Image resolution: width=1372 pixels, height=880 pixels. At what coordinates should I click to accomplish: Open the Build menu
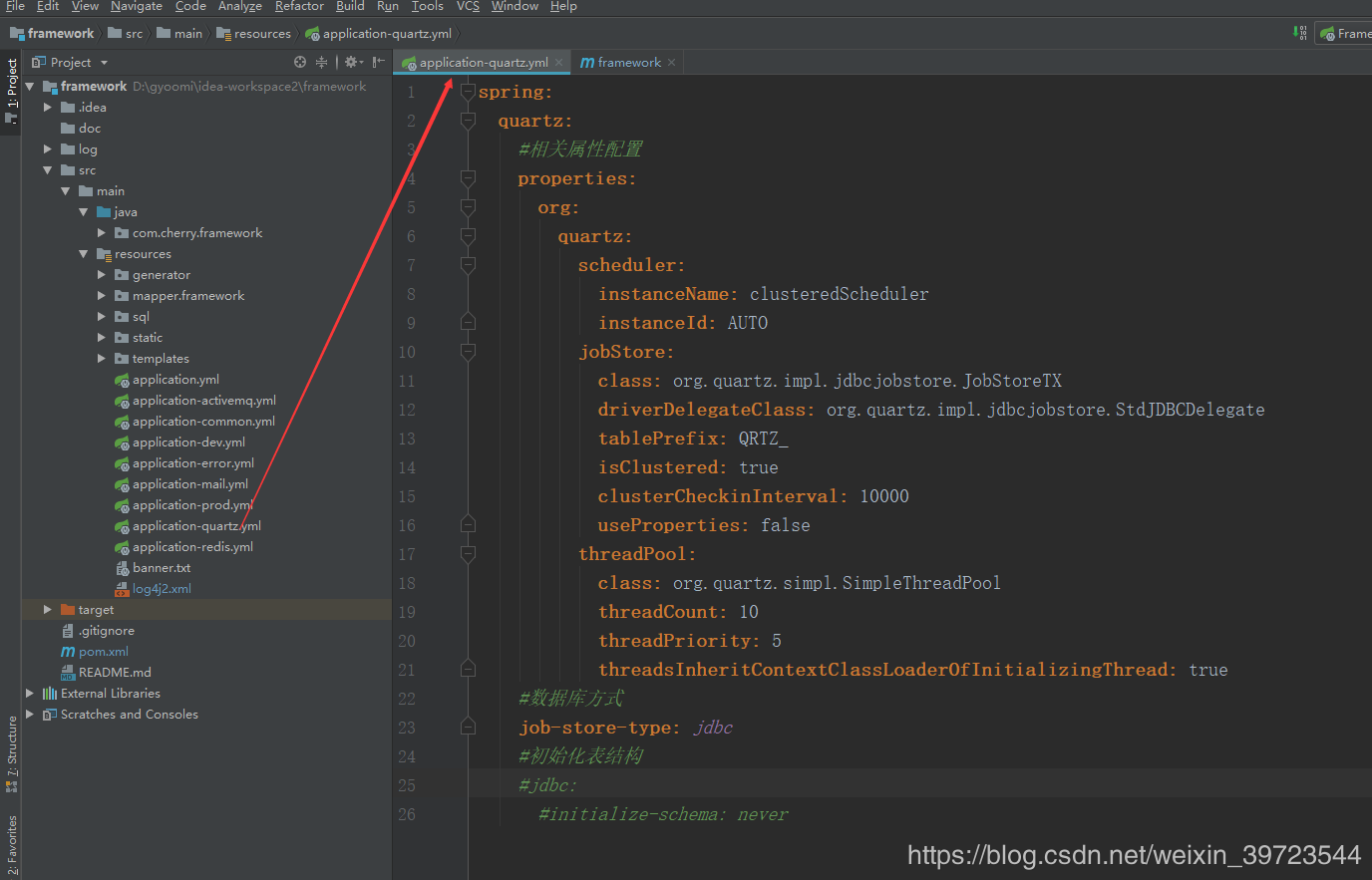point(350,6)
